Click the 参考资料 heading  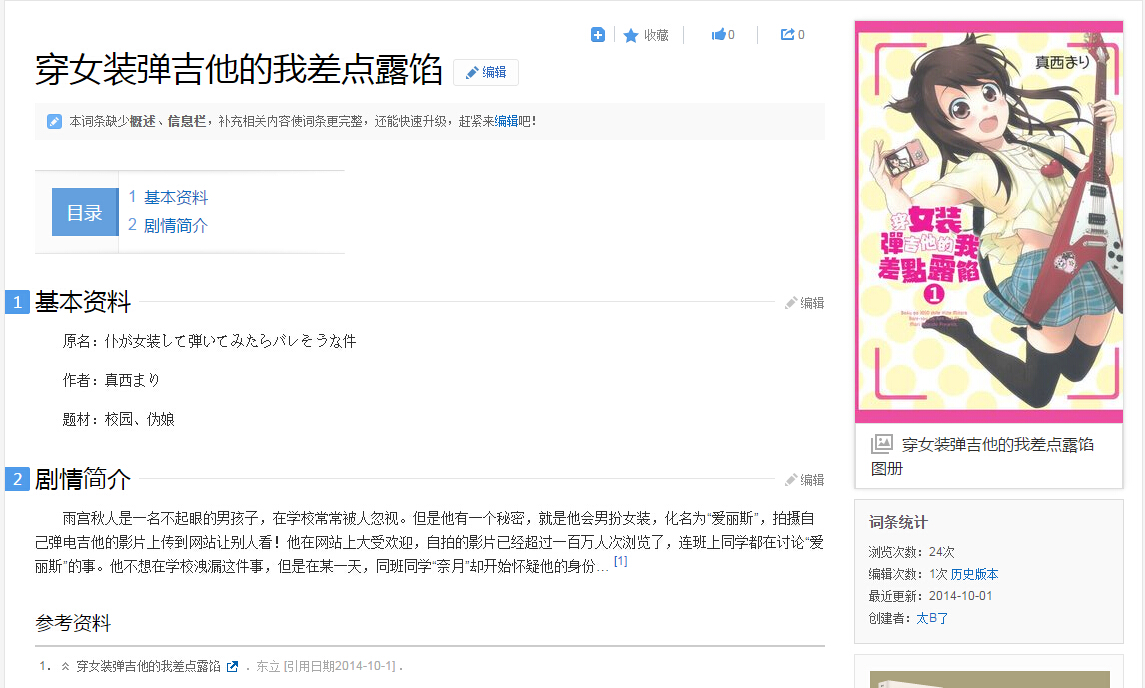(x=73, y=623)
